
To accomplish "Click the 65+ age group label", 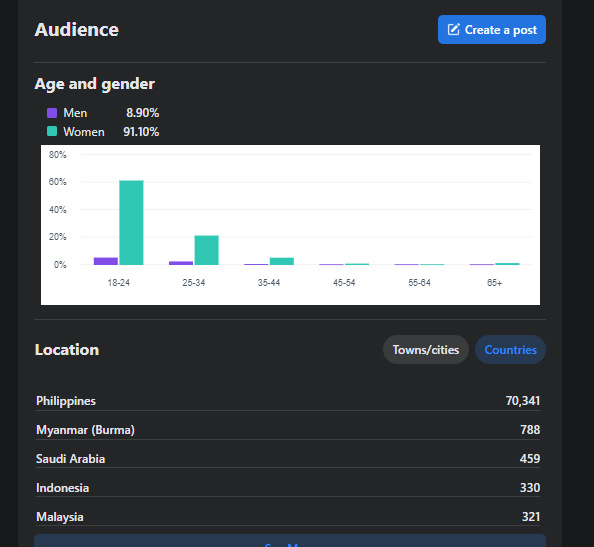I will [494, 283].
